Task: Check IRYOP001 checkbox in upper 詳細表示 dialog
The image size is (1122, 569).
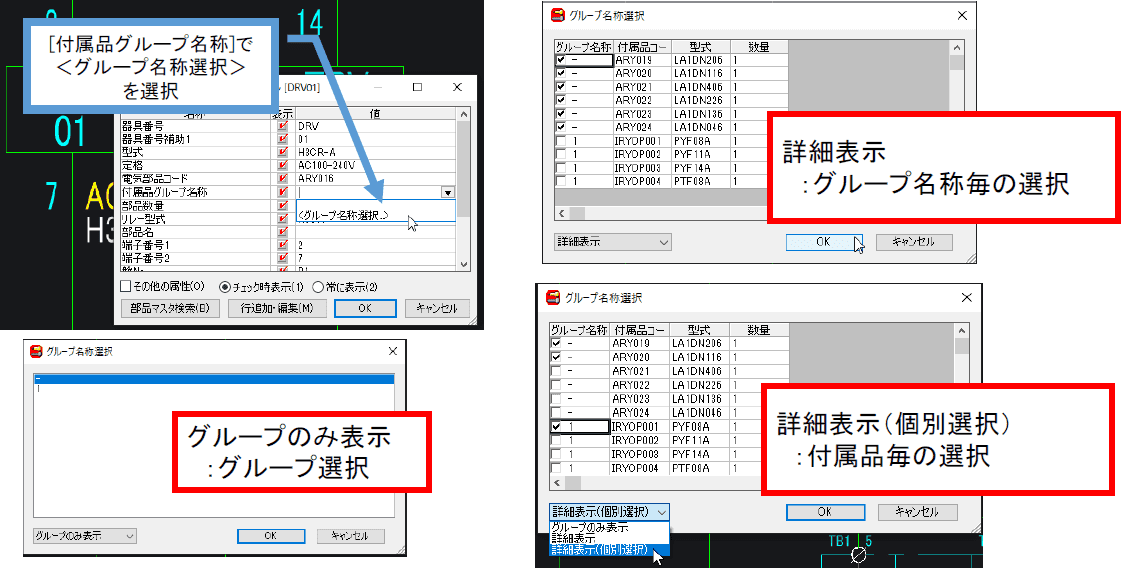Action: pyautogui.click(x=560, y=141)
